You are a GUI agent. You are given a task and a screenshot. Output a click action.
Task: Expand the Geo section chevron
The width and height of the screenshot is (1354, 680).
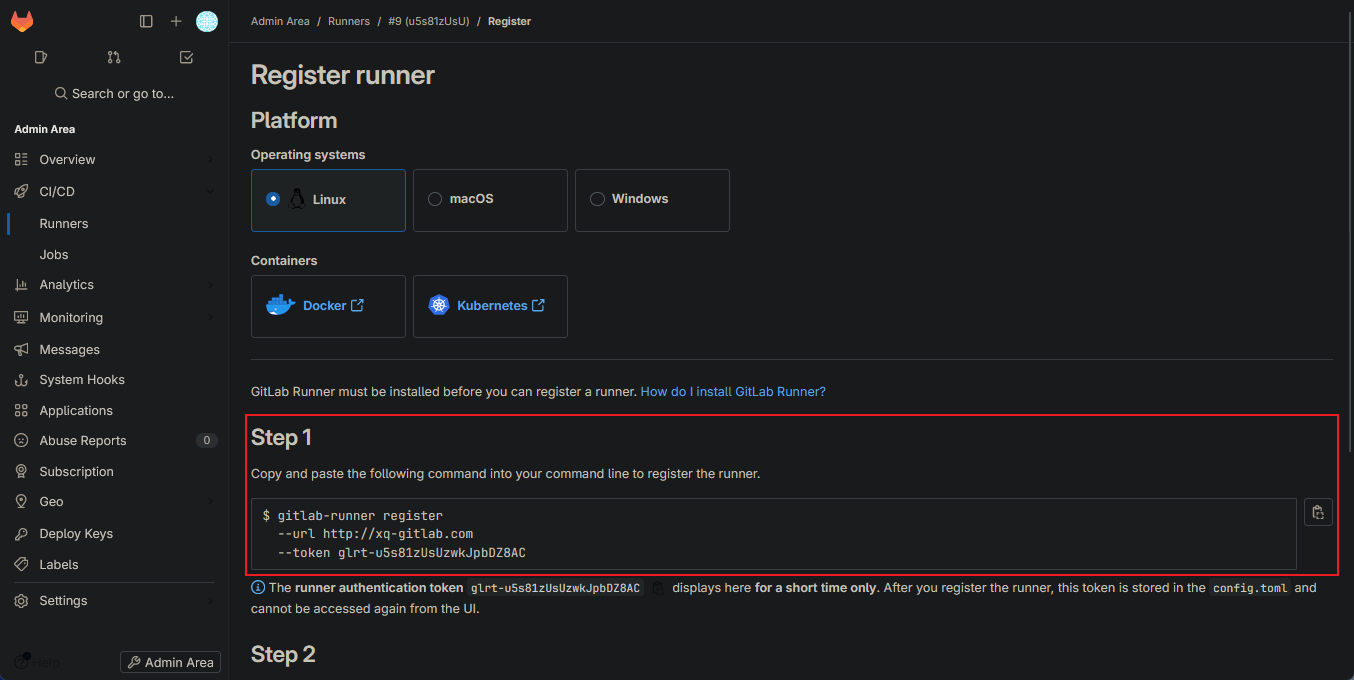point(210,501)
